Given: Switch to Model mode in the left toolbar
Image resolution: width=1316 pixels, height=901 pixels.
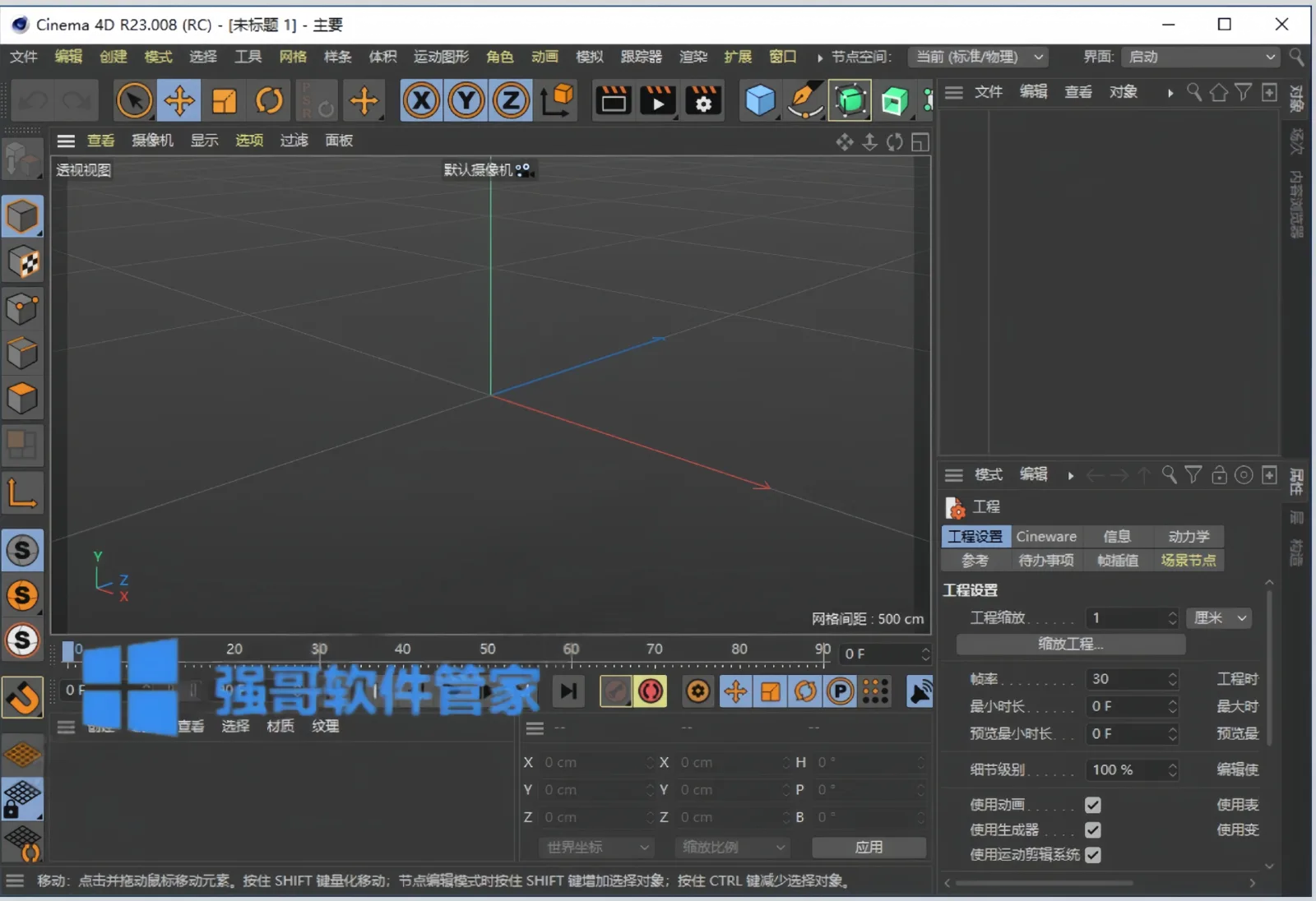Looking at the screenshot, I should pos(22,217).
